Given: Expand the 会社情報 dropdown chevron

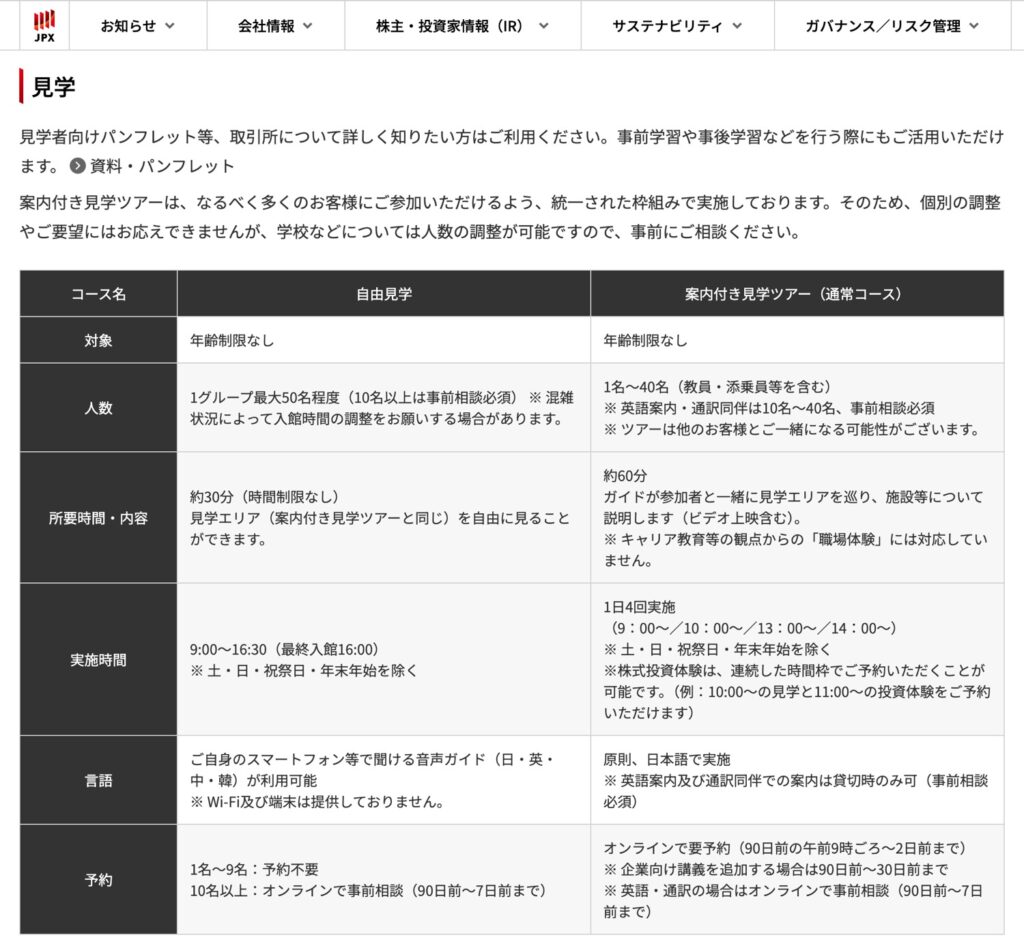Looking at the screenshot, I should coord(307,27).
